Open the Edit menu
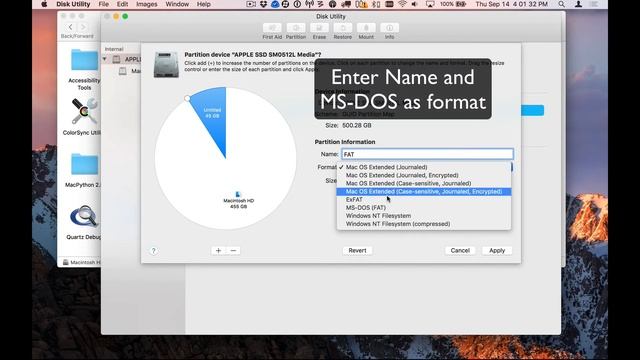The image size is (640, 360). click(122, 4)
